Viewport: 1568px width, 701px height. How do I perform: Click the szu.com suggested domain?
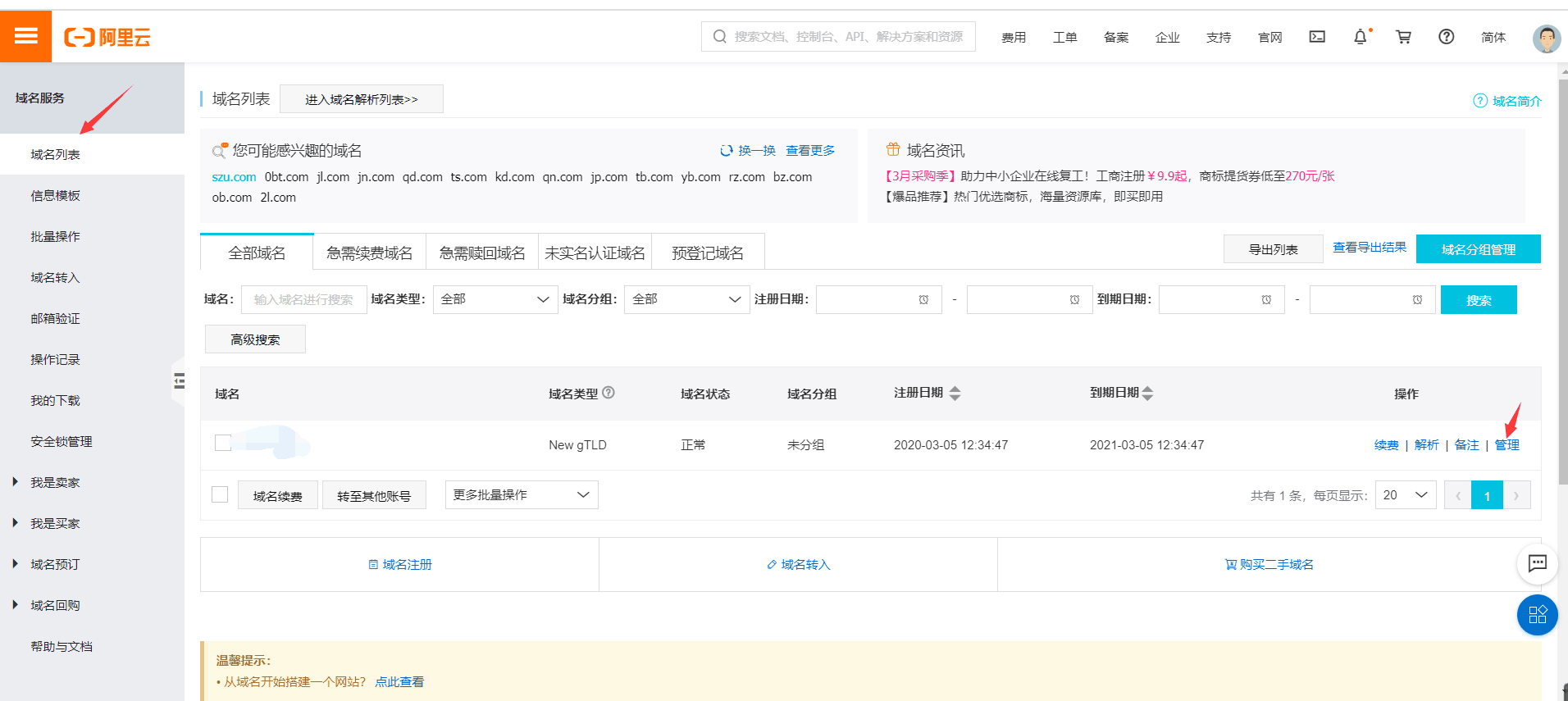(x=234, y=177)
